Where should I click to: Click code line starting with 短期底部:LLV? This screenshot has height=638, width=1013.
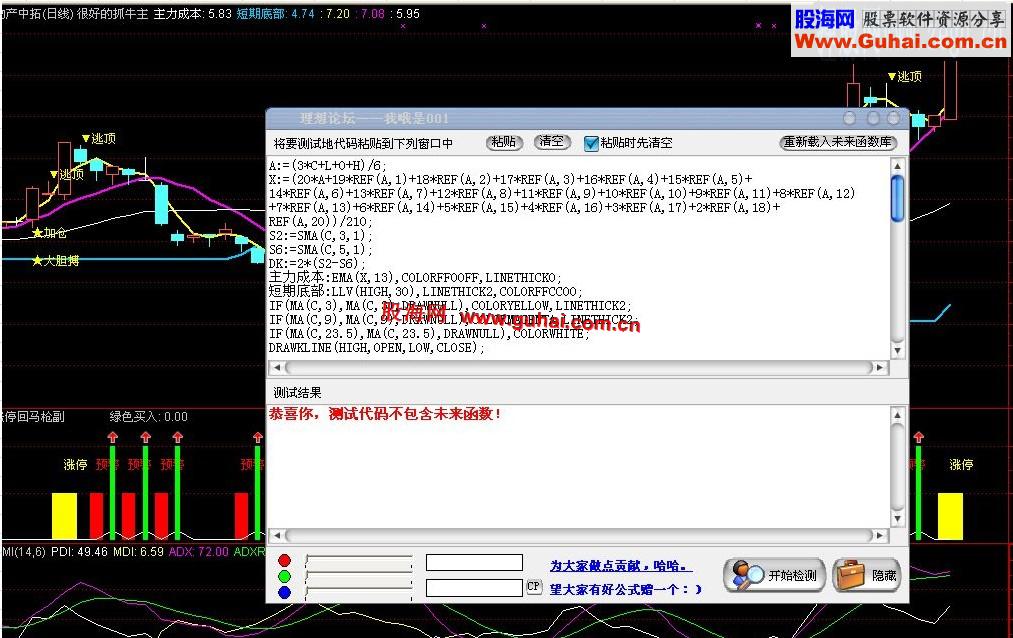pos(426,292)
